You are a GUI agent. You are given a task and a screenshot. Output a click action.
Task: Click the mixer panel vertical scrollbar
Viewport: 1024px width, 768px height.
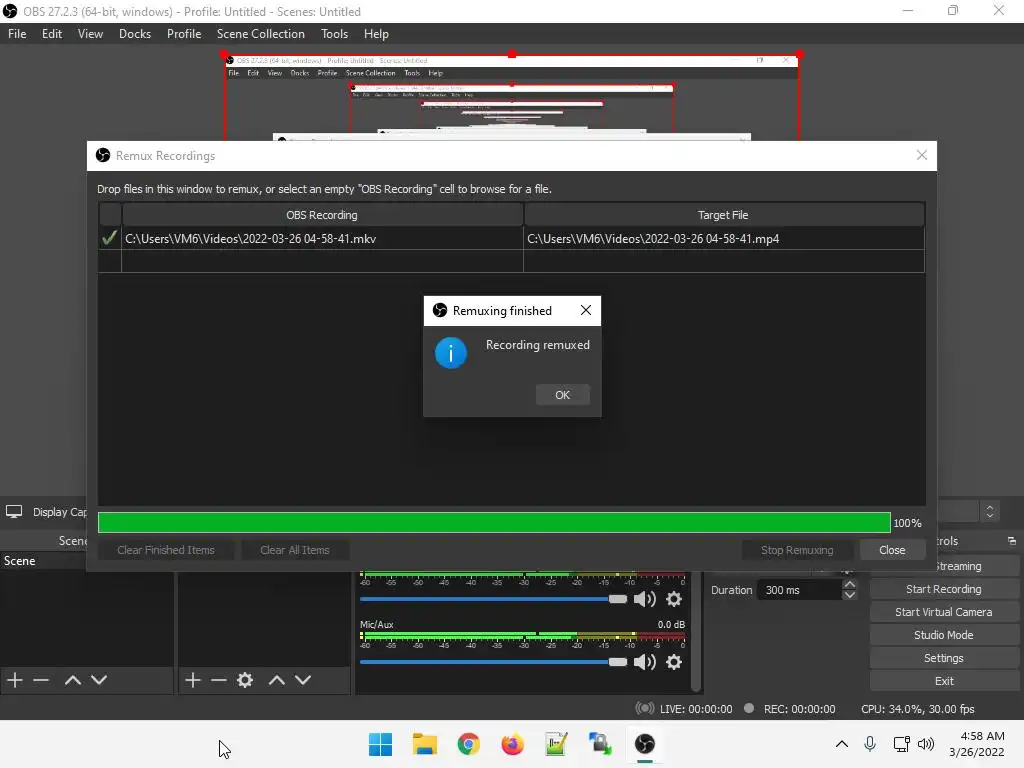(696, 630)
